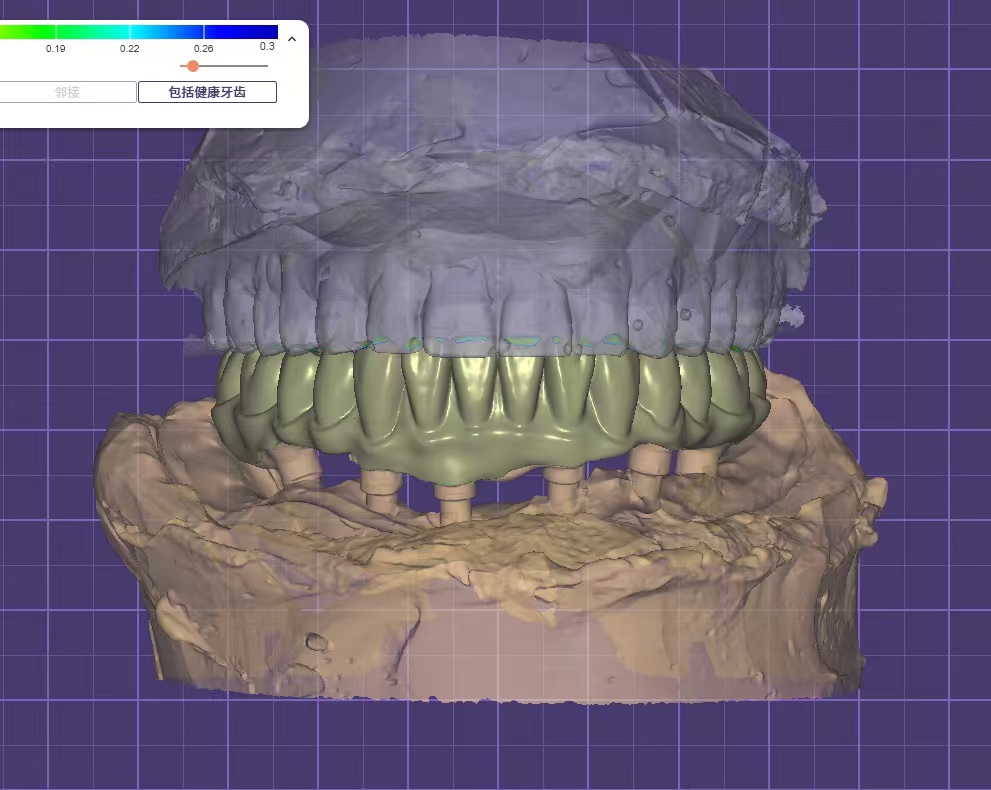Click the right end of slider track
Viewport: 991px width, 790px height.
click(x=266, y=66)
